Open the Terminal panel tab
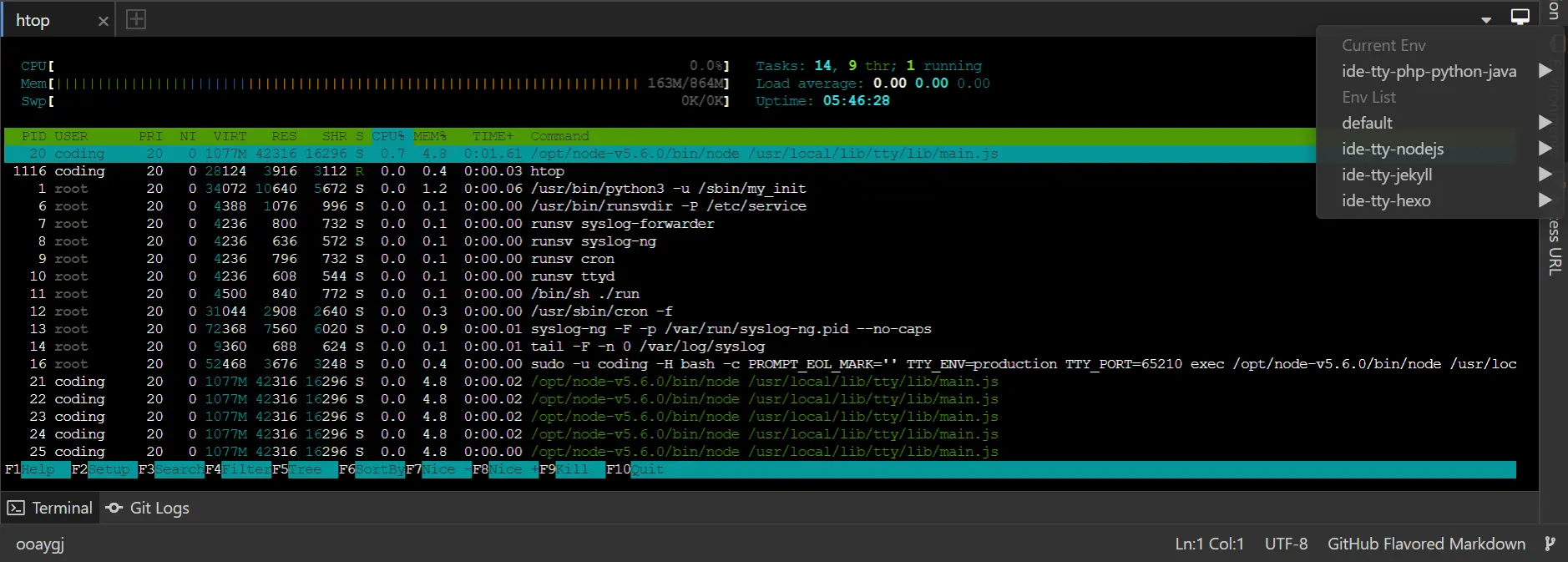This screenshot has width=1568, height=562. click(x=50, y=508)
